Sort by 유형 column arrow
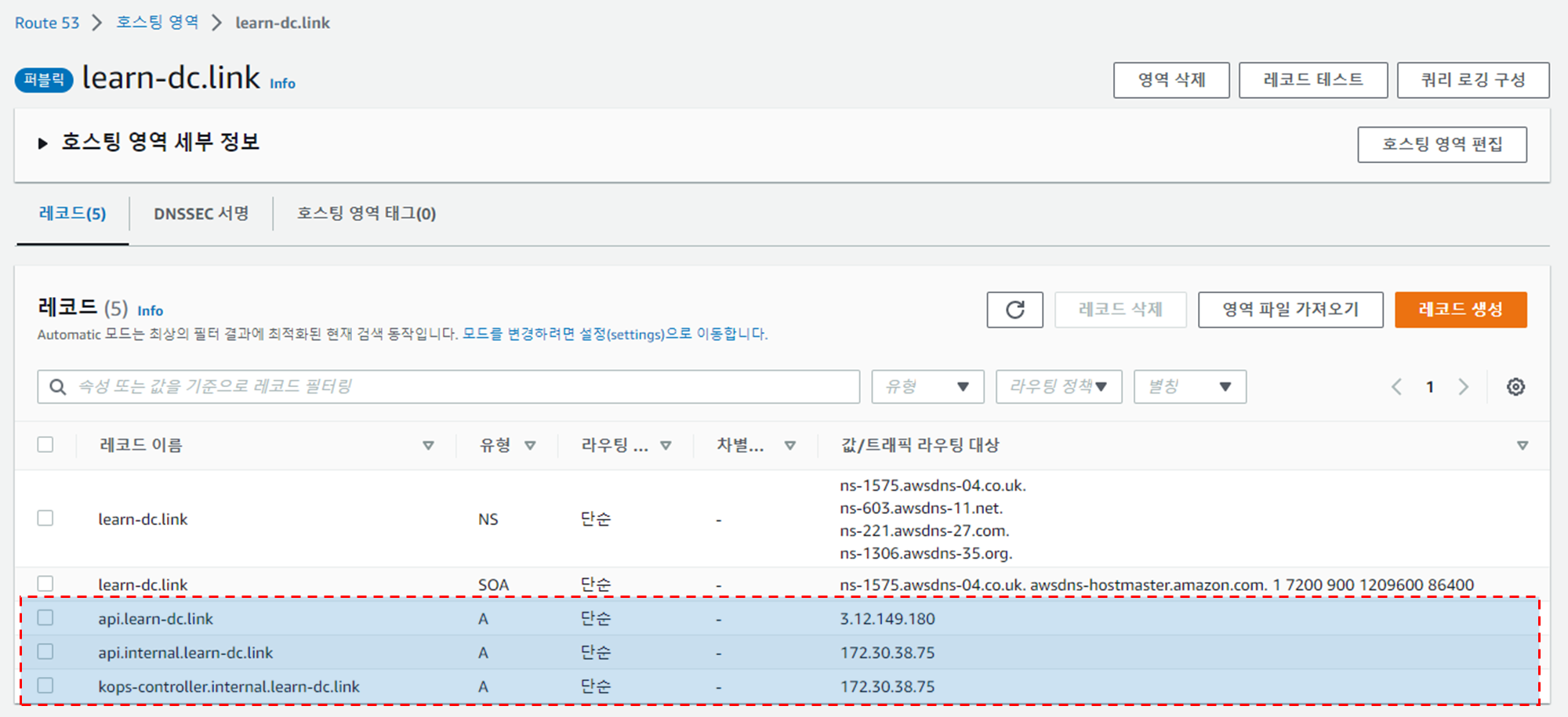 tap(530, 445)
